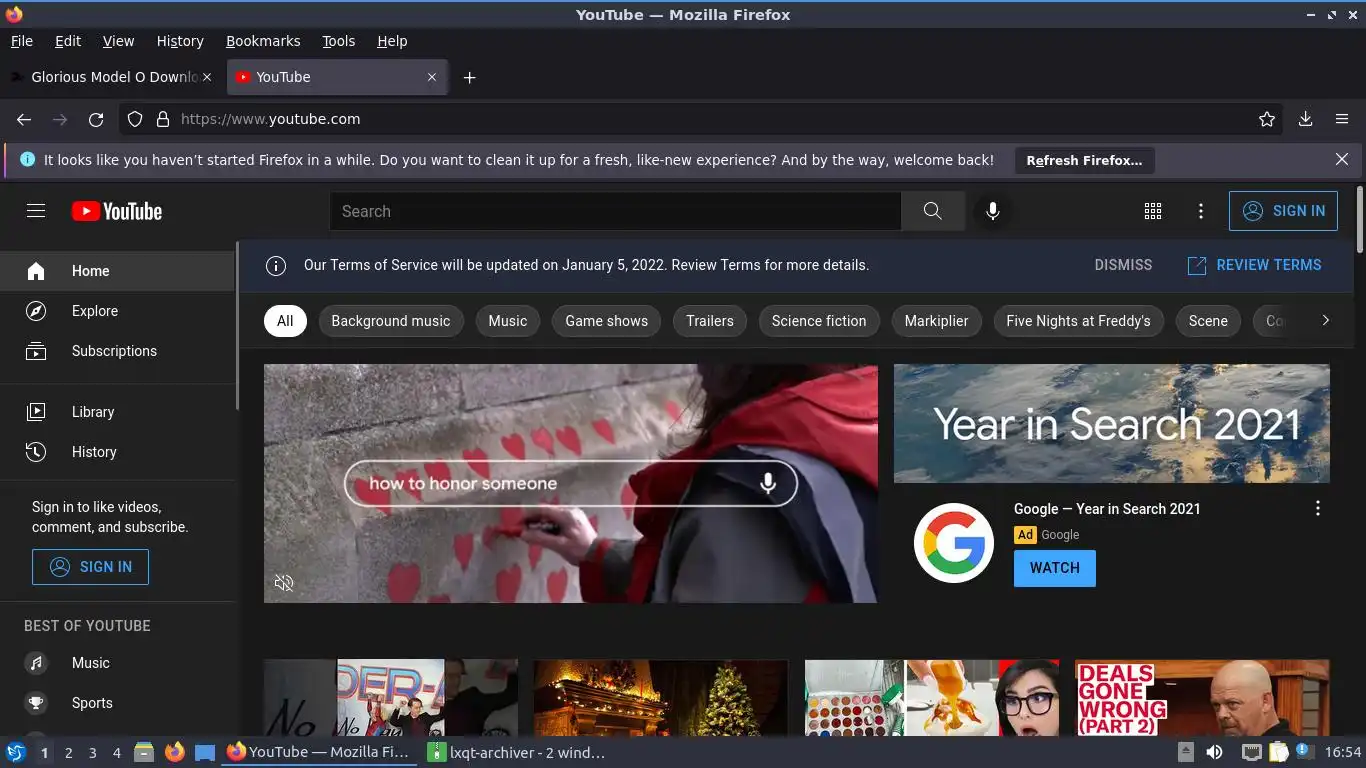Open the Google ad three-dot options

(x=1317, y=508)
